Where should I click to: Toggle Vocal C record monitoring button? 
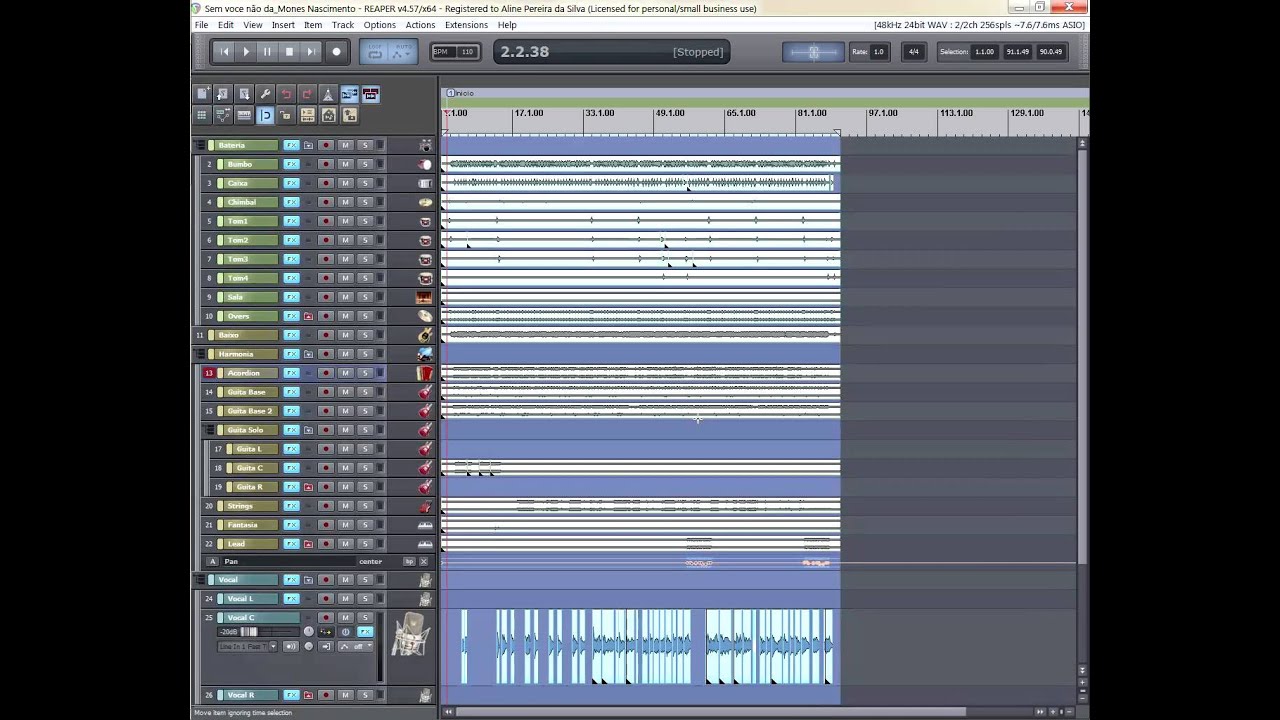(x=291, y=647)
